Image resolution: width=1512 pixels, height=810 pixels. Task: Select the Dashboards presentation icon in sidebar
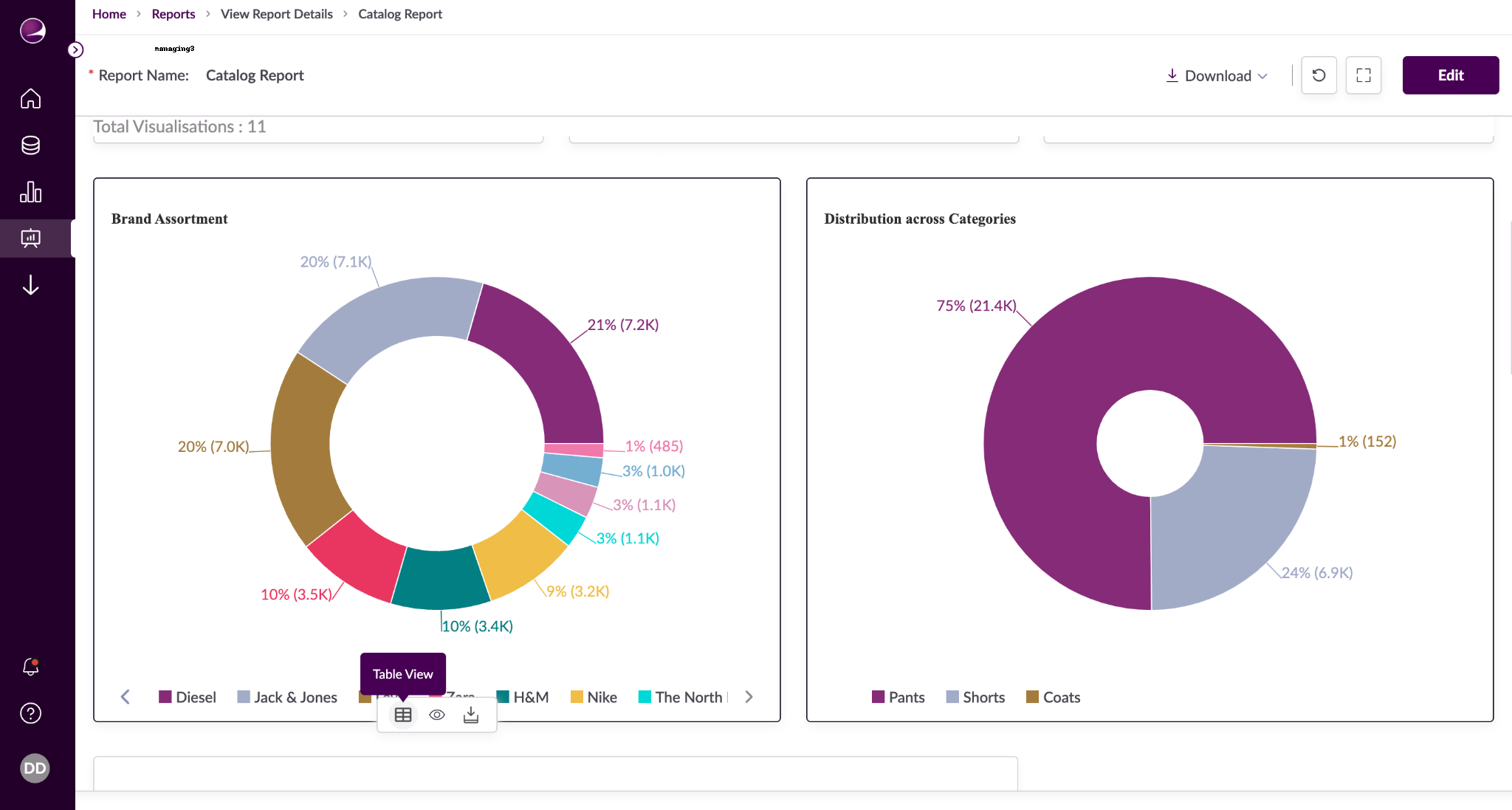point(30,238)
